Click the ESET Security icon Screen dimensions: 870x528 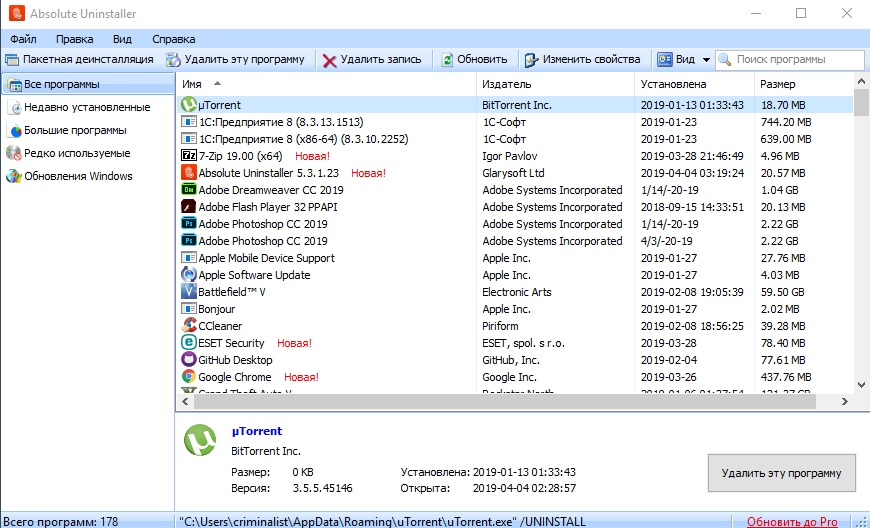(189, 343)
